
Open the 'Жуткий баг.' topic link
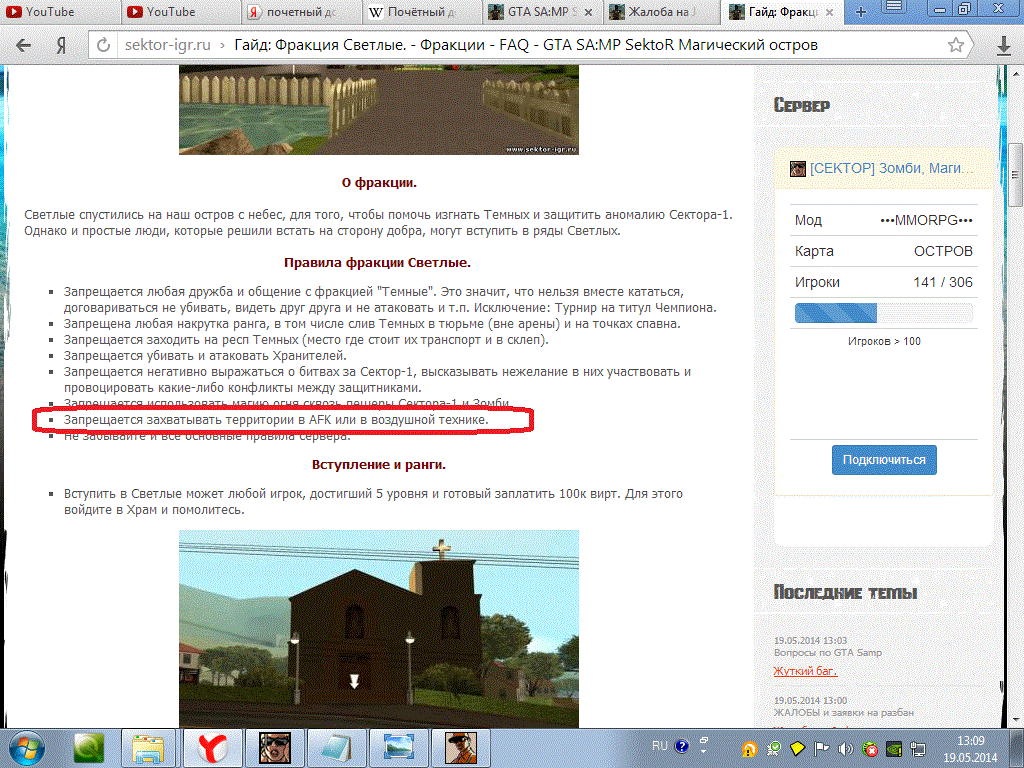[x=805, y=671]
